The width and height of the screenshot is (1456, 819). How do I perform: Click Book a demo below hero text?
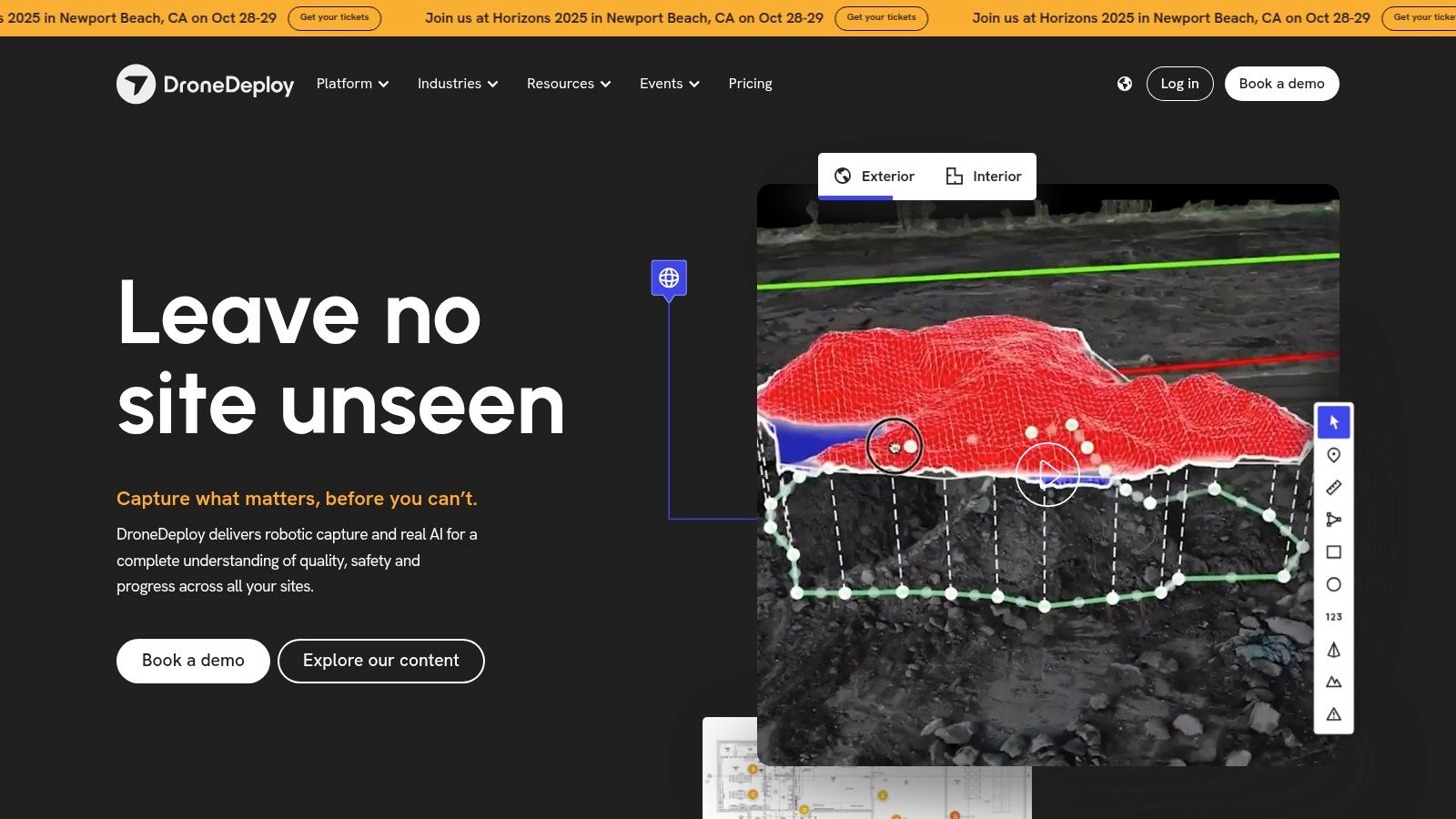193,661
